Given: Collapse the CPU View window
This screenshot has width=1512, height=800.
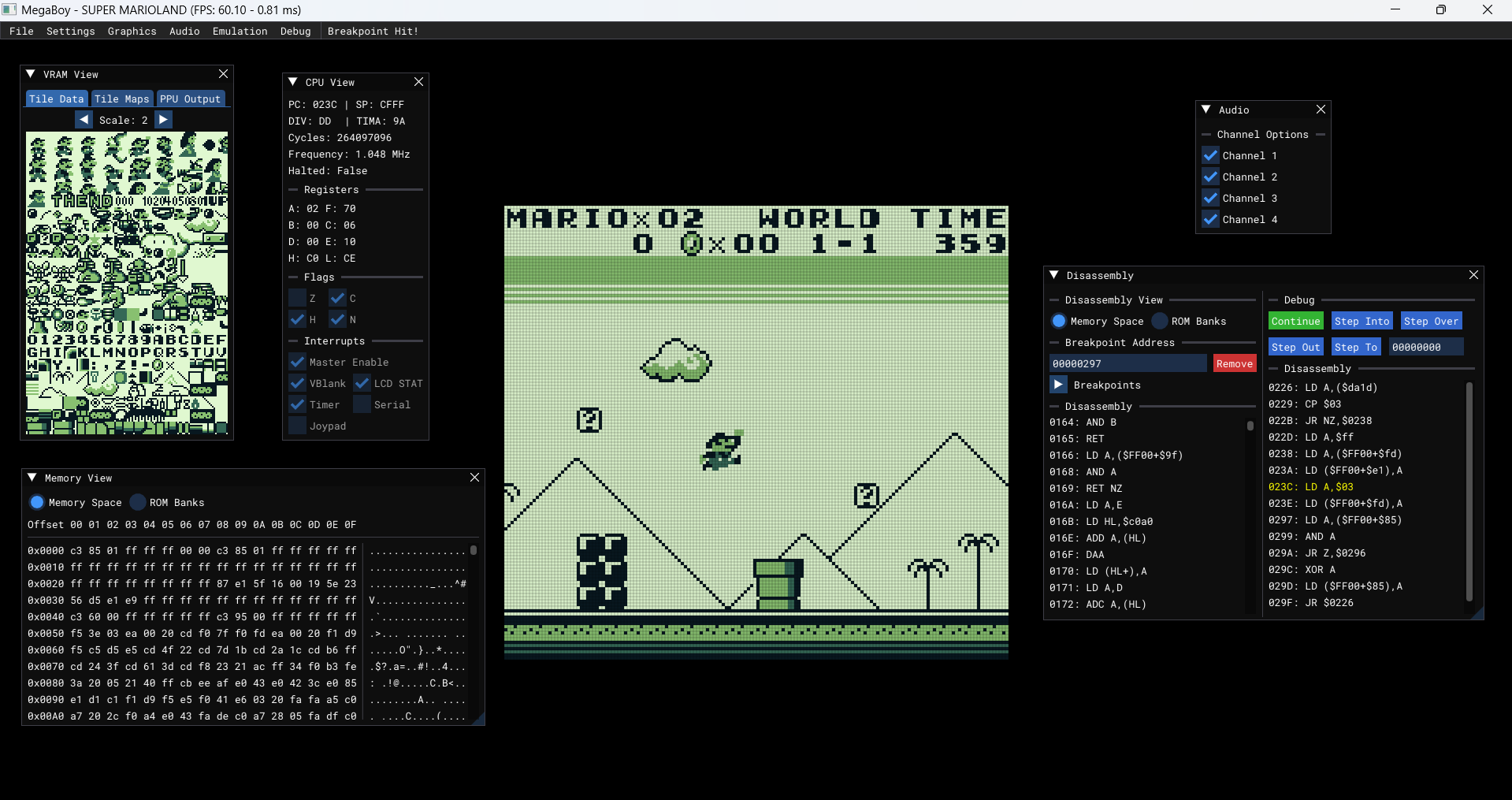Looking at the screenshot, I should click(x=293, y=82).
